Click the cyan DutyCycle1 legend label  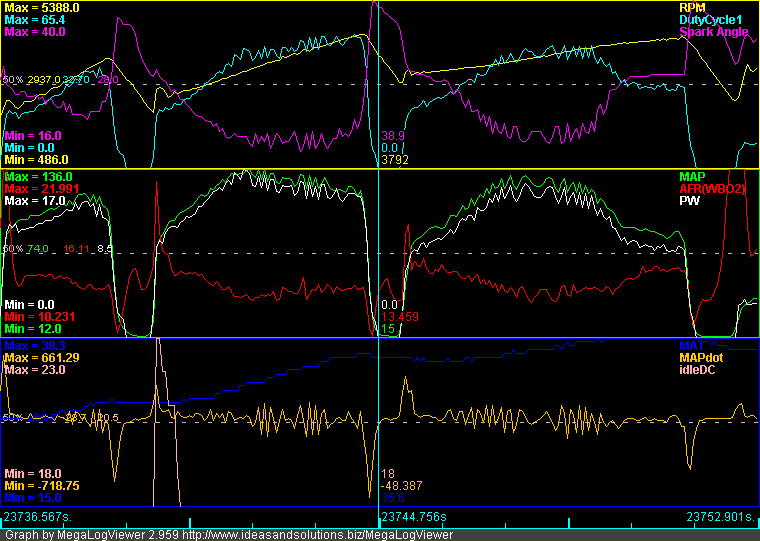pyautogui.click(x=710, y=20)
